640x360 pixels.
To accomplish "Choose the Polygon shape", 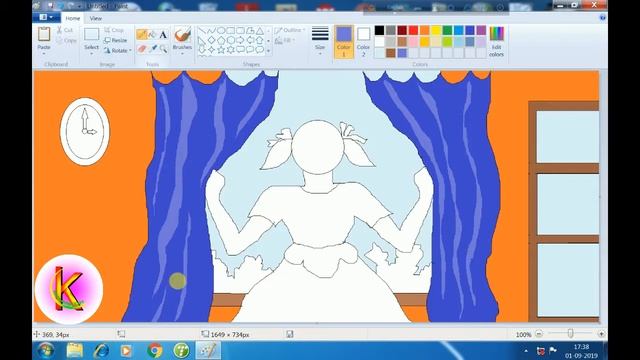I will click(x=250, y=31).
